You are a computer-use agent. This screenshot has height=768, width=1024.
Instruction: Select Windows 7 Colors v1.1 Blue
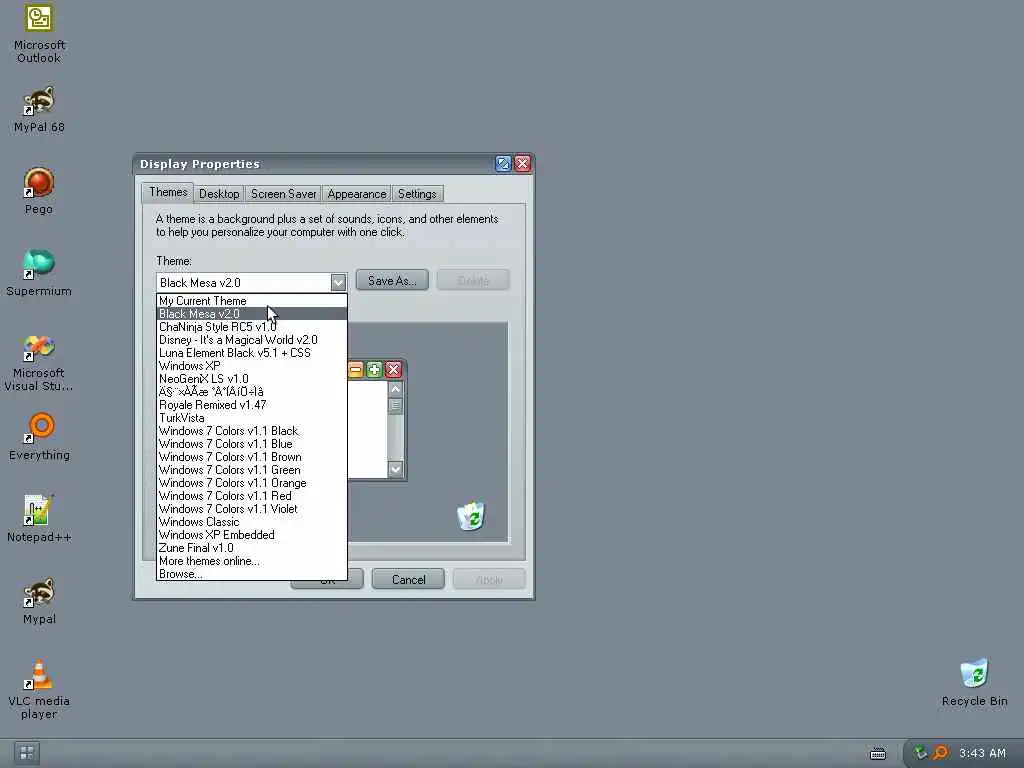[252, 444]
